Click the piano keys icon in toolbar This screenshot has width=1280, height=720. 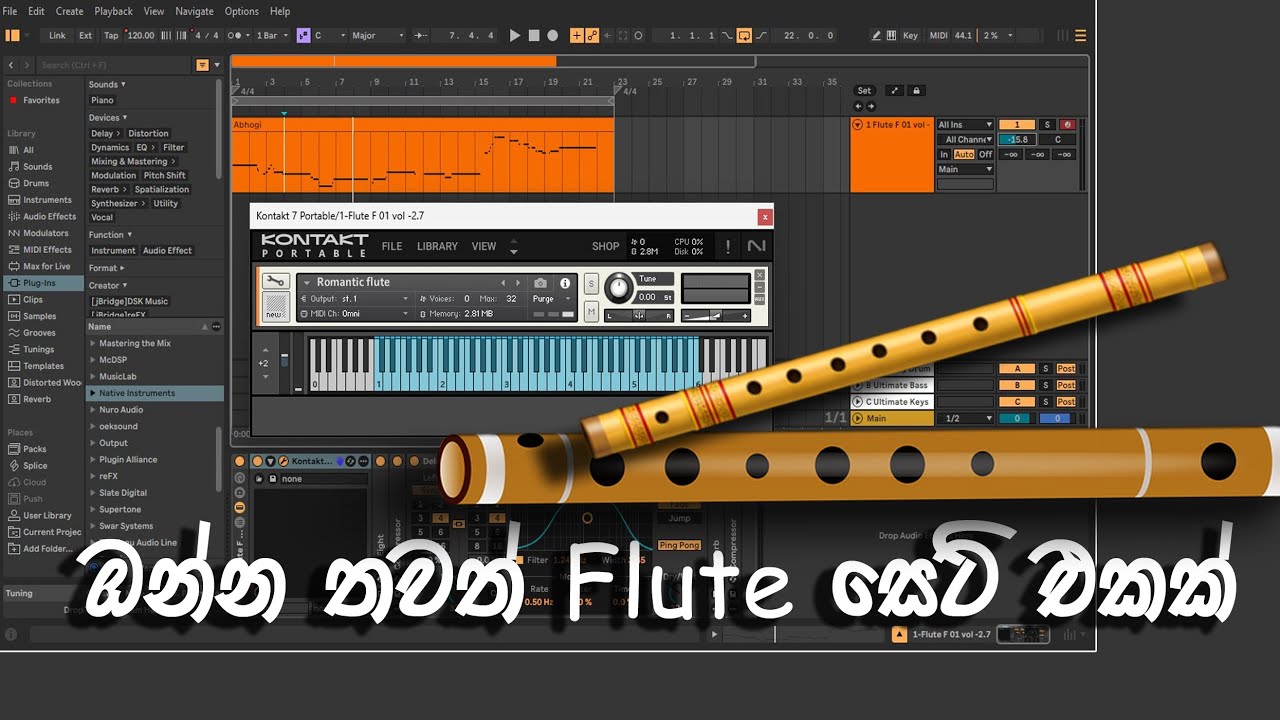pos(891,35)
